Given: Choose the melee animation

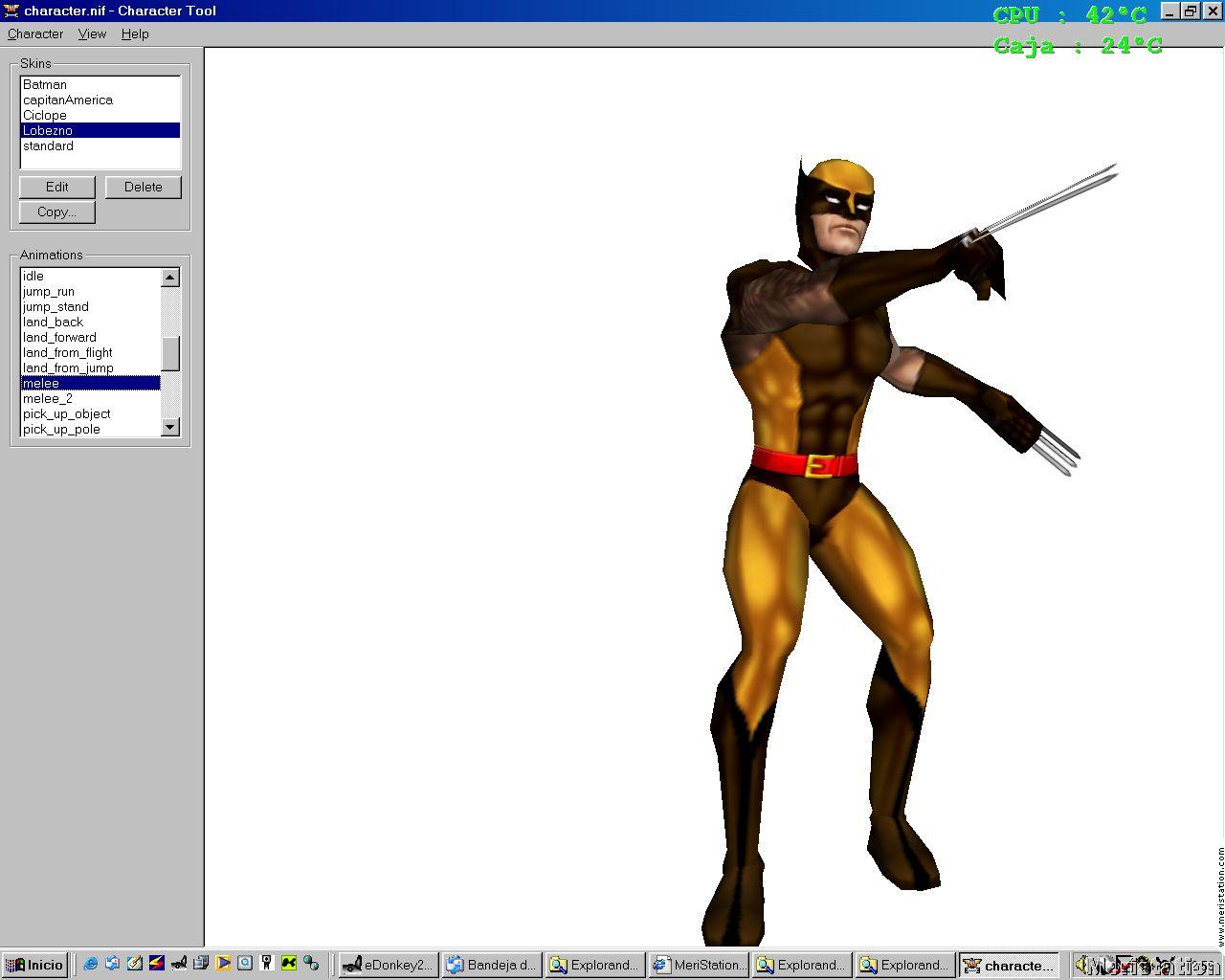Looking at the screenshot, I should coord(91,383).
